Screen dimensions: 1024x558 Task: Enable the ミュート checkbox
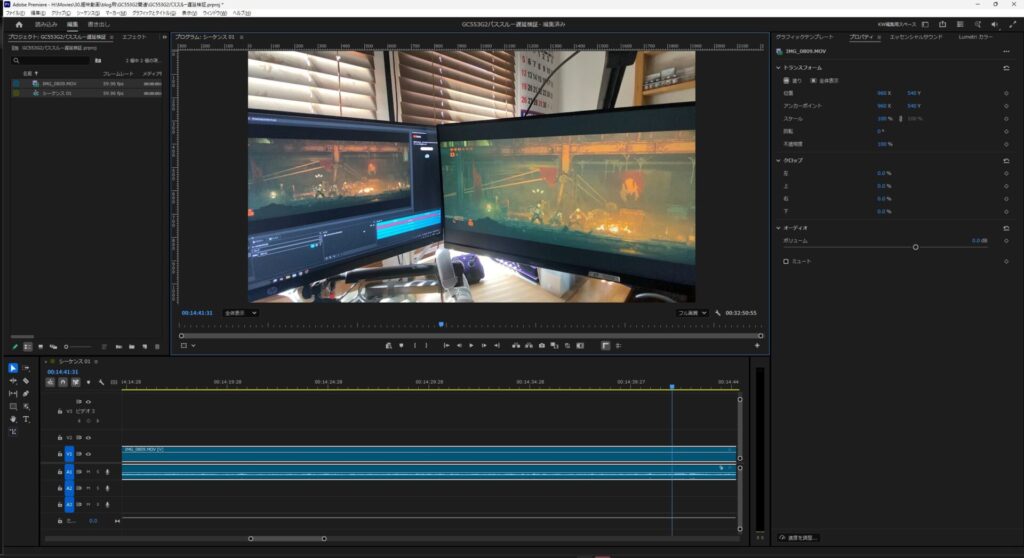click(x=786, y=261)
